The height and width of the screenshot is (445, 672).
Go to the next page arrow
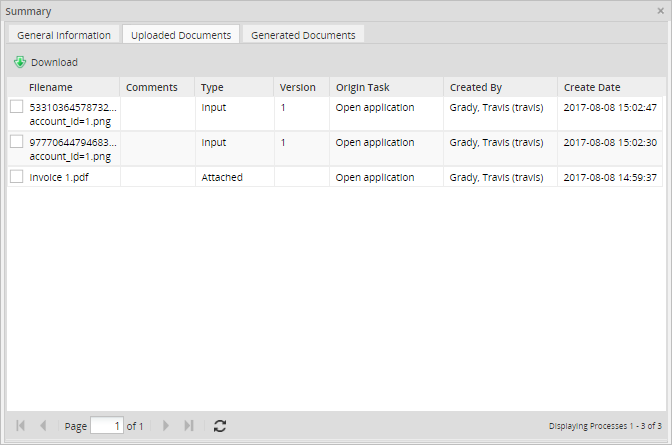click(x=166, y=426)
